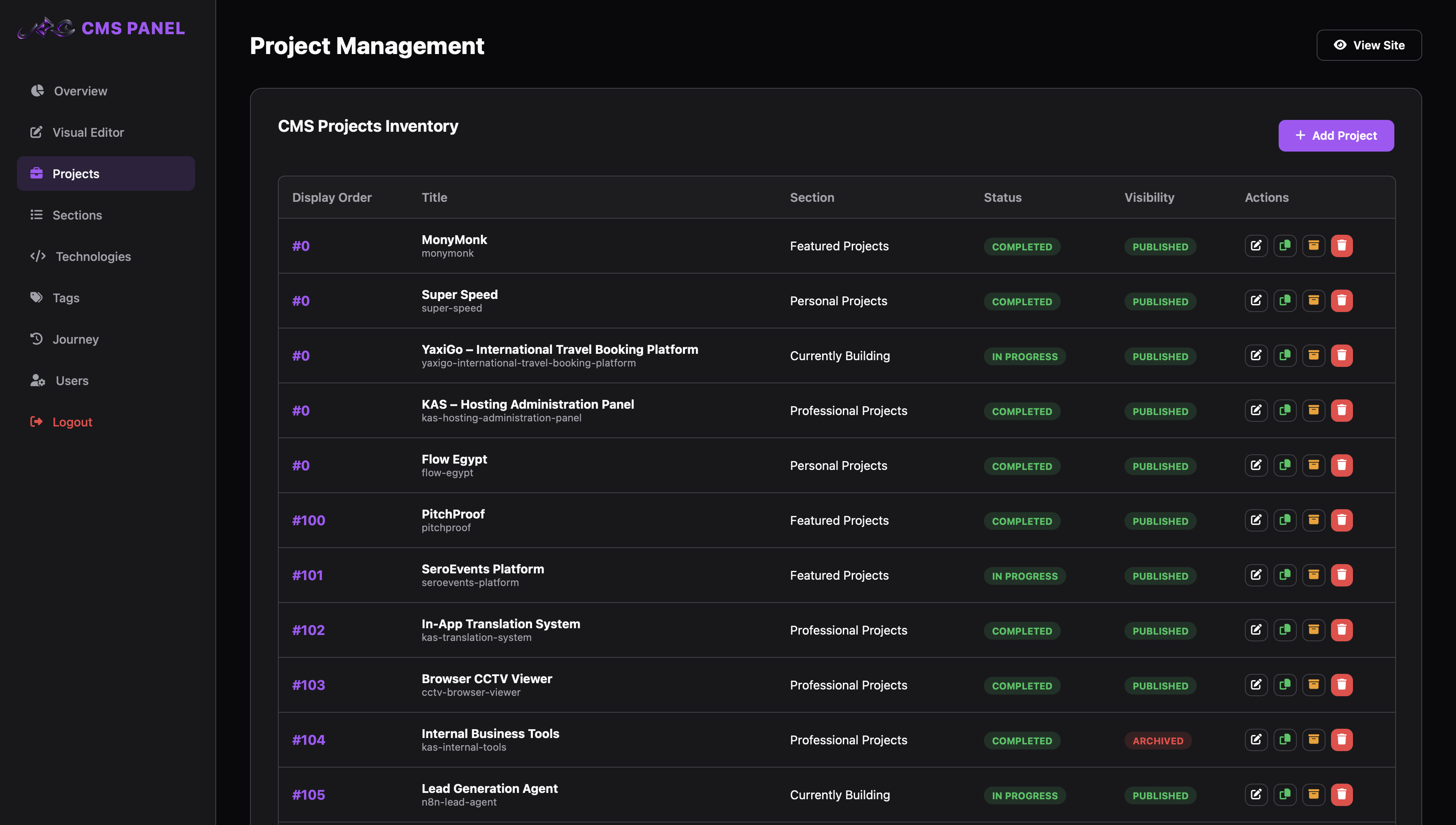The height and width of the screenshot is (825, 1456).
Task: Delete the Lead Generation Agent project
Action: point(1342,795)
